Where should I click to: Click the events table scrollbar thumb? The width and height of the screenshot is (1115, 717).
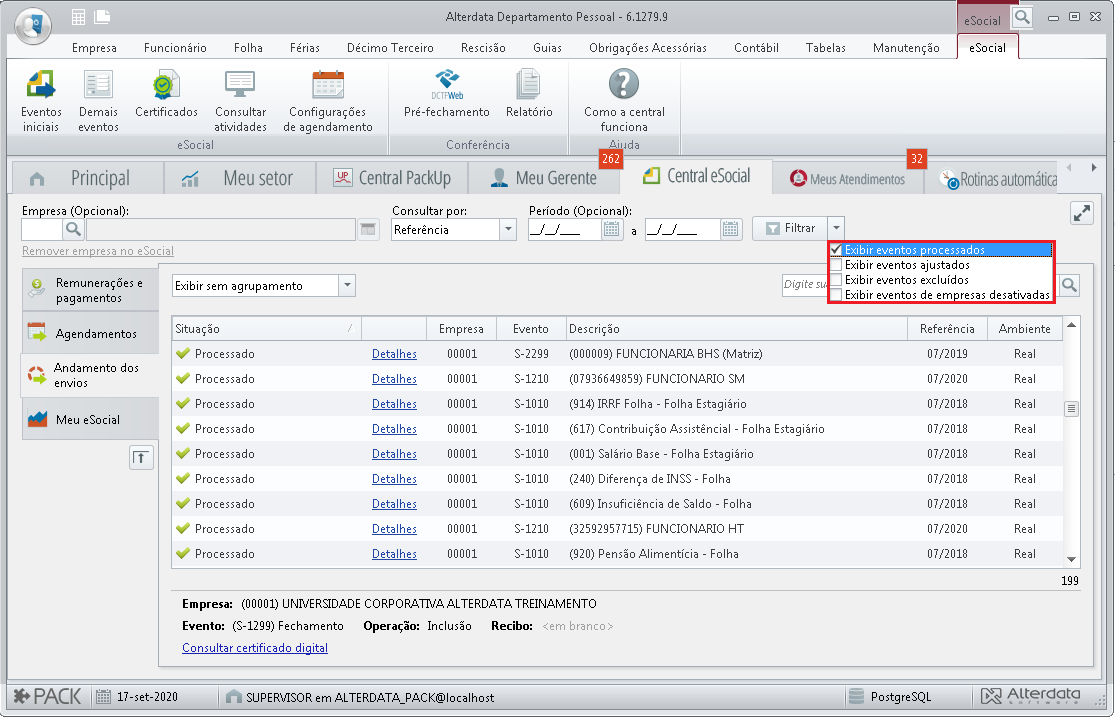pyautogui.click(x=1071, y=408)
